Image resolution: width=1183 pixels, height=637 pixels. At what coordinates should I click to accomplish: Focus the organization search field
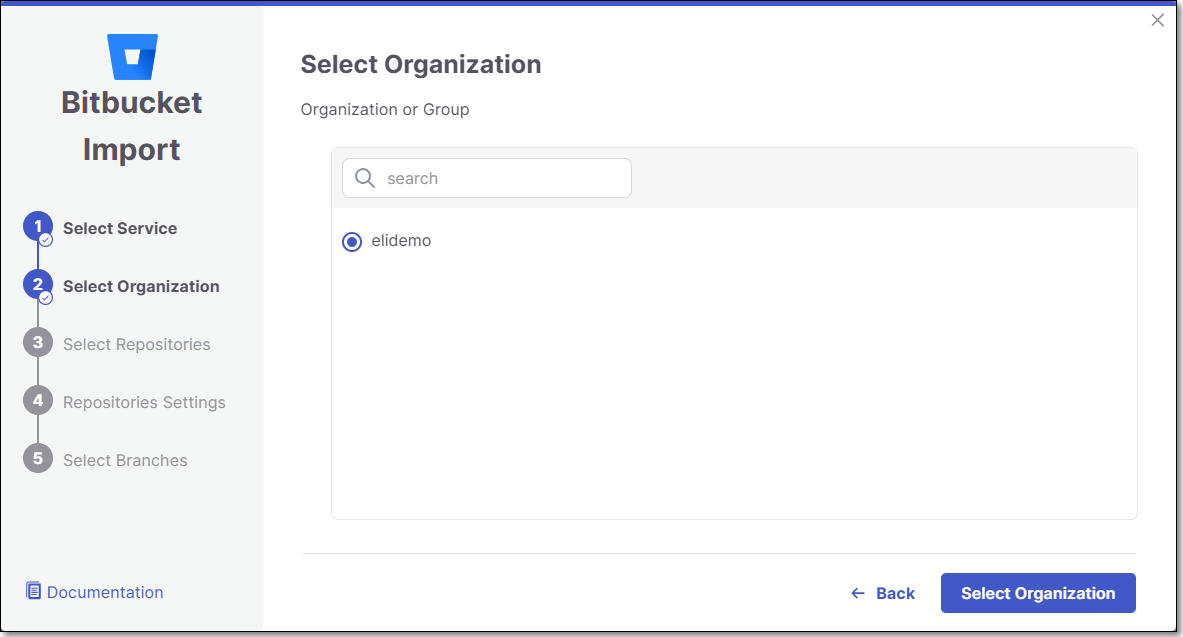pyautogui.click(x=487, y=178)
